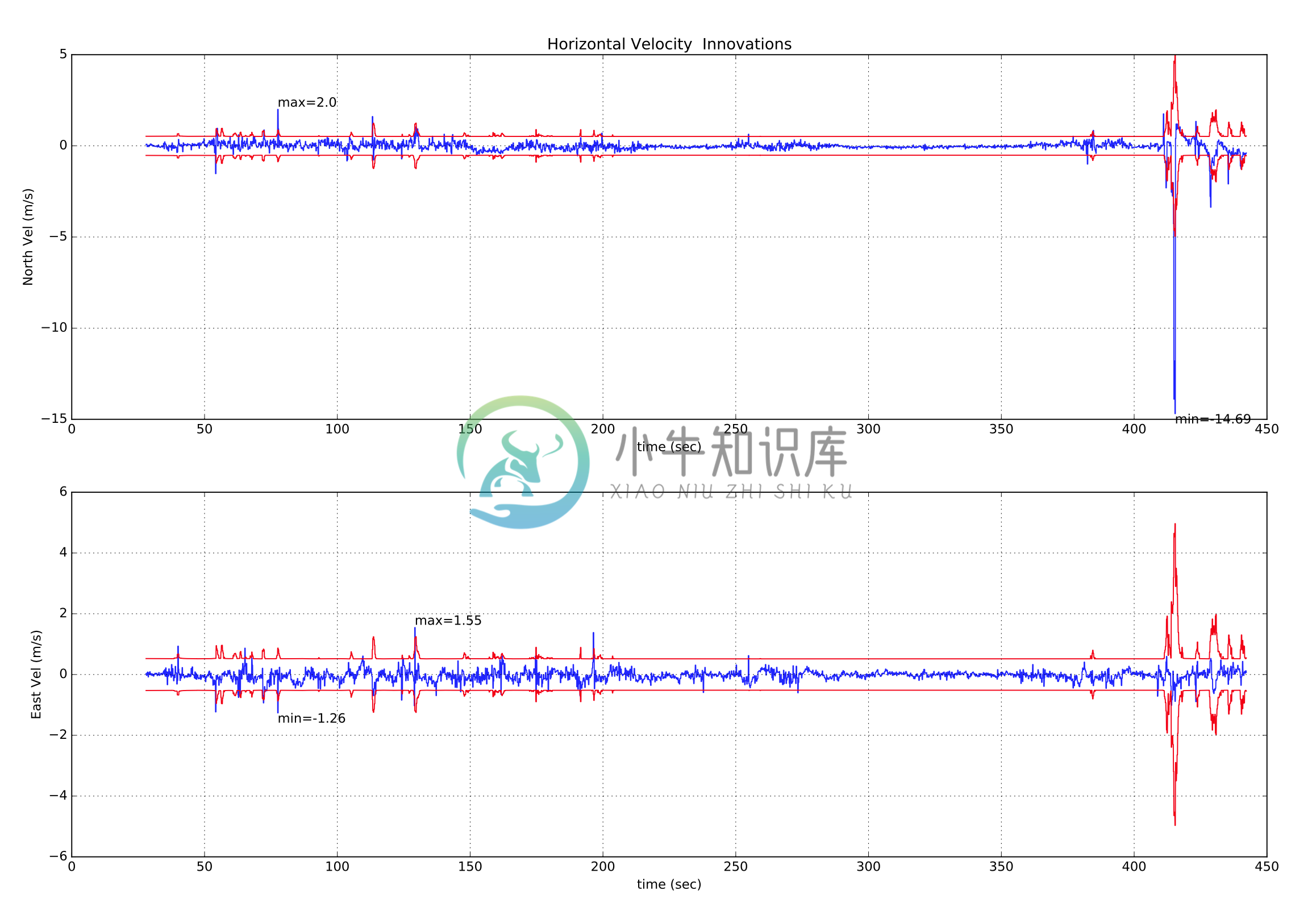Click the '−6' tick on East Vel axis
The image size is (1316, 923).
[59, 856]
